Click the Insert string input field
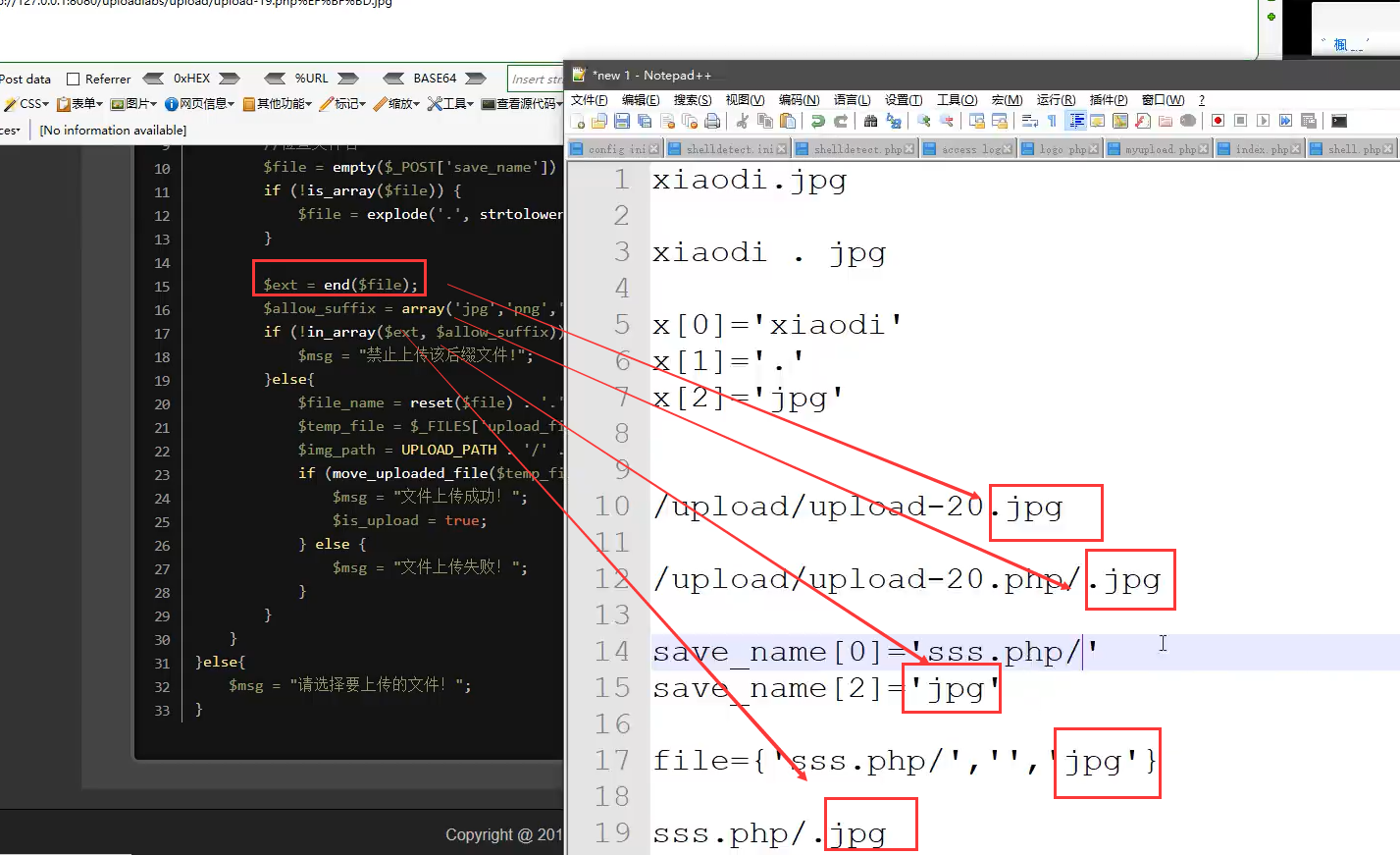Screen dimensions: 1400x855 pyautogui.click(x=536, y=79)
